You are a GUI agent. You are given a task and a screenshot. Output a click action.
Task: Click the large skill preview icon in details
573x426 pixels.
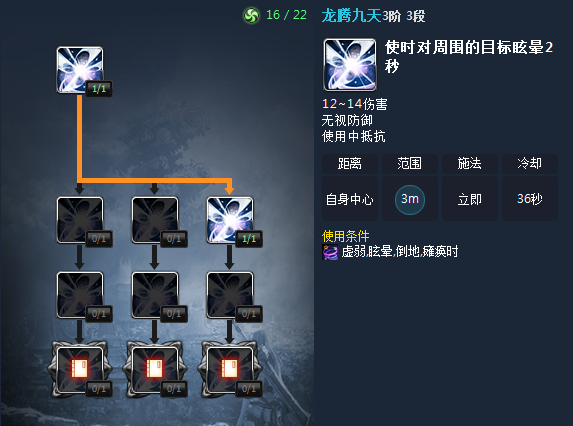point(350,65)
